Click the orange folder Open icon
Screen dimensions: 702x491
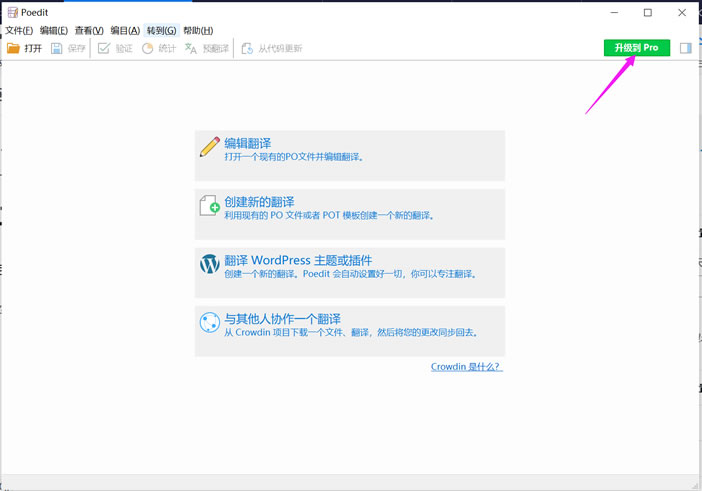(13, 48)
